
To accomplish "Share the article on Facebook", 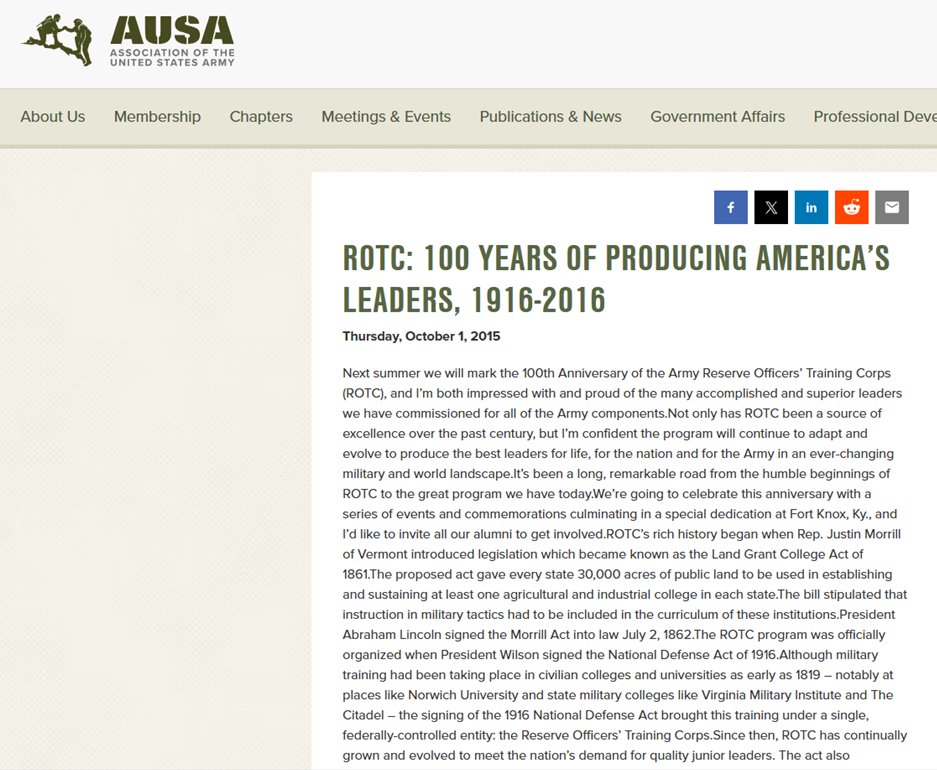I will 730,207.
